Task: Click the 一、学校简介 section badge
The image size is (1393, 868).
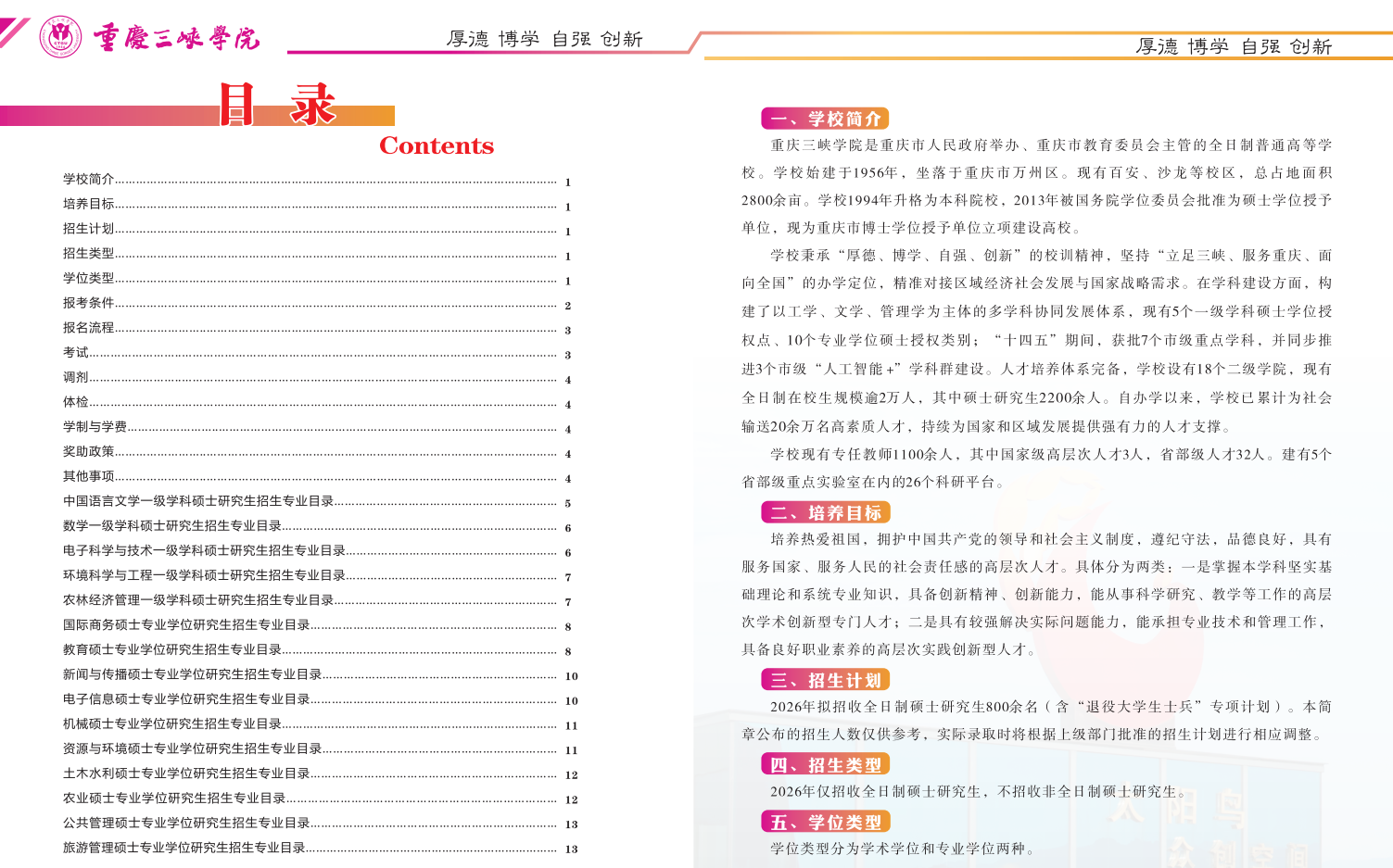Action: click(x=825, y=119)
